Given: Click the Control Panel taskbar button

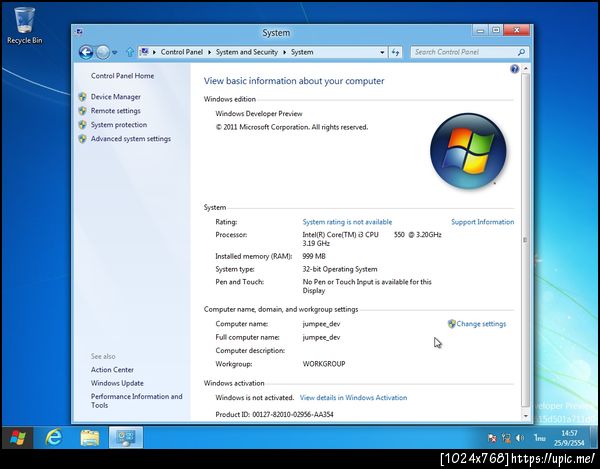Looking at the screenshot, I should click(x=126, y=437).
